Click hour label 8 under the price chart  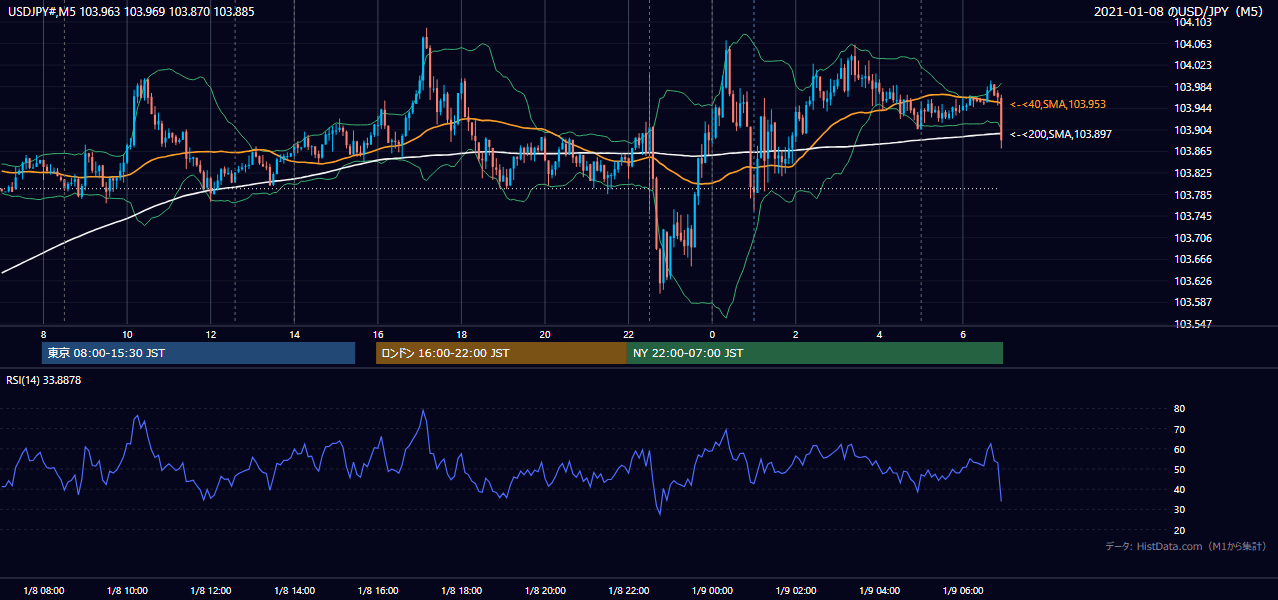(x=44, y=334)
